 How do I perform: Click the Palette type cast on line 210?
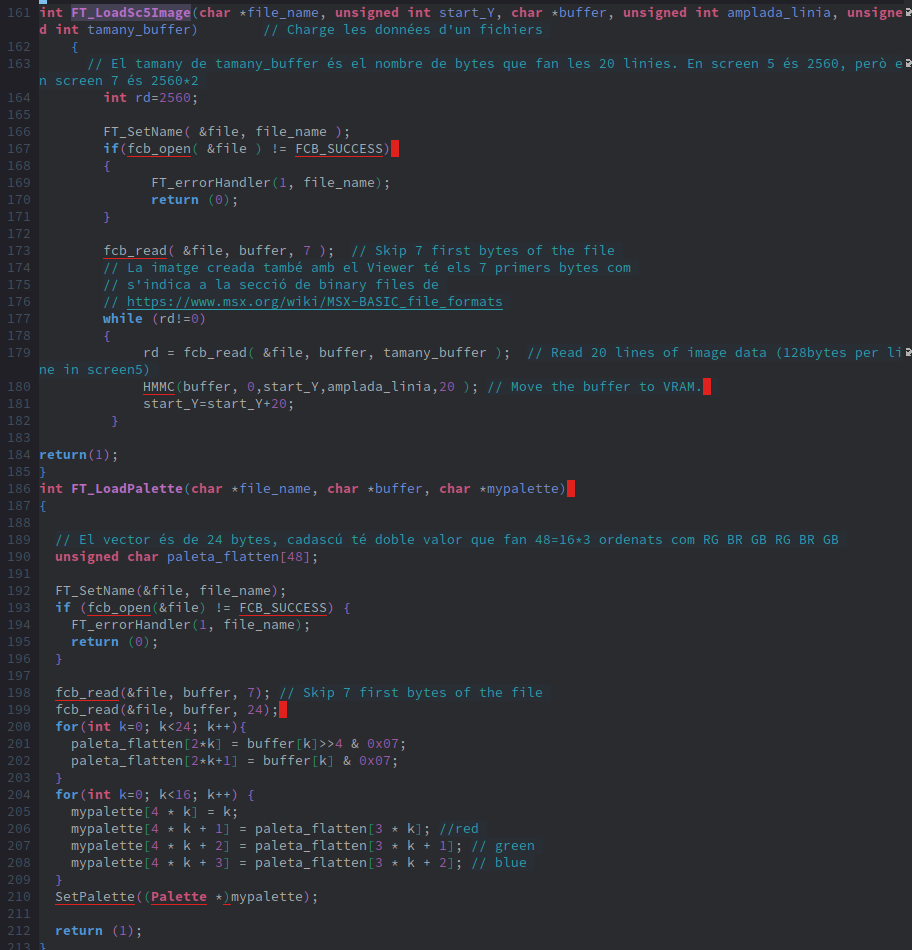tap(179, 897)
